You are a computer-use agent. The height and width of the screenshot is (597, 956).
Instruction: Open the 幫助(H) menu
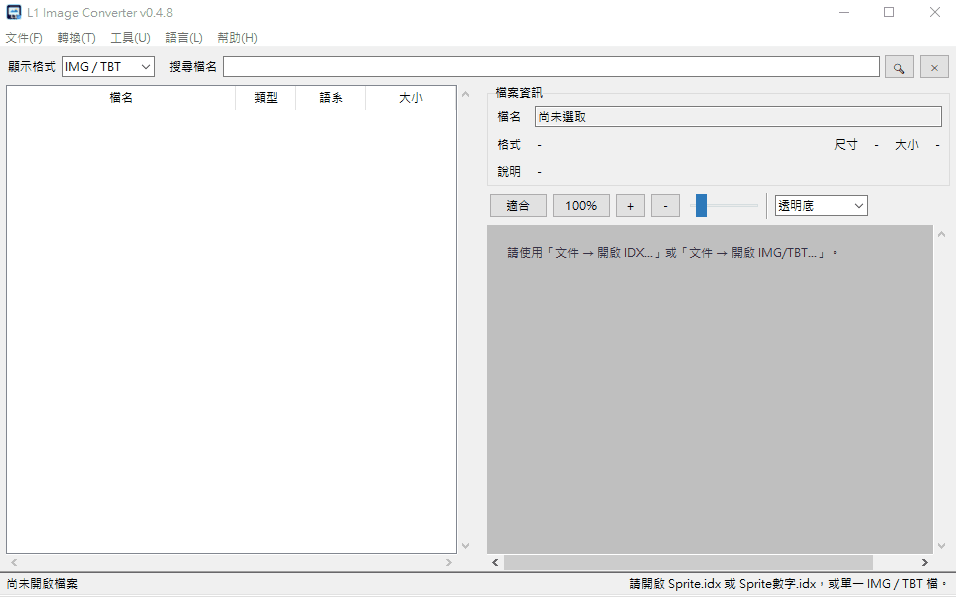pyautogui.click(x=237, y=38)
